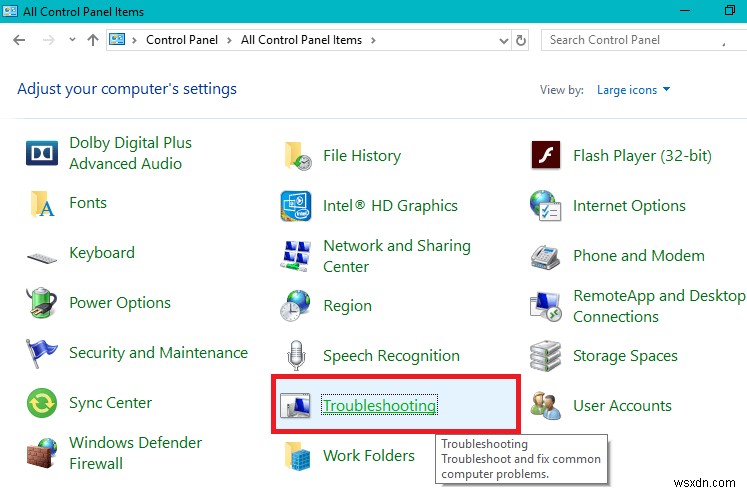Screen dimensions: 747x493
Task: Click the Search Control Panel field
Action: tap(643, 40)
